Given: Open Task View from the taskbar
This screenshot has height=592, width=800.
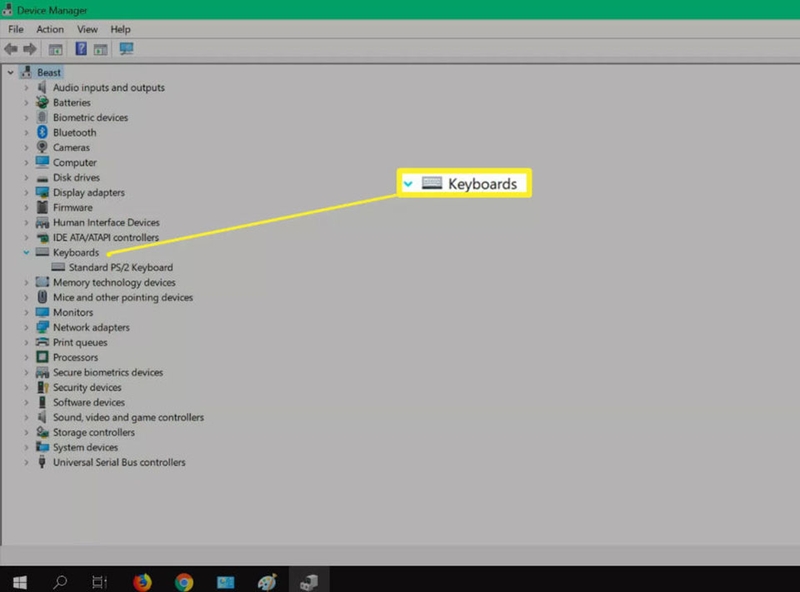Looking at the screenshot, I should click(x=99, y=581).
